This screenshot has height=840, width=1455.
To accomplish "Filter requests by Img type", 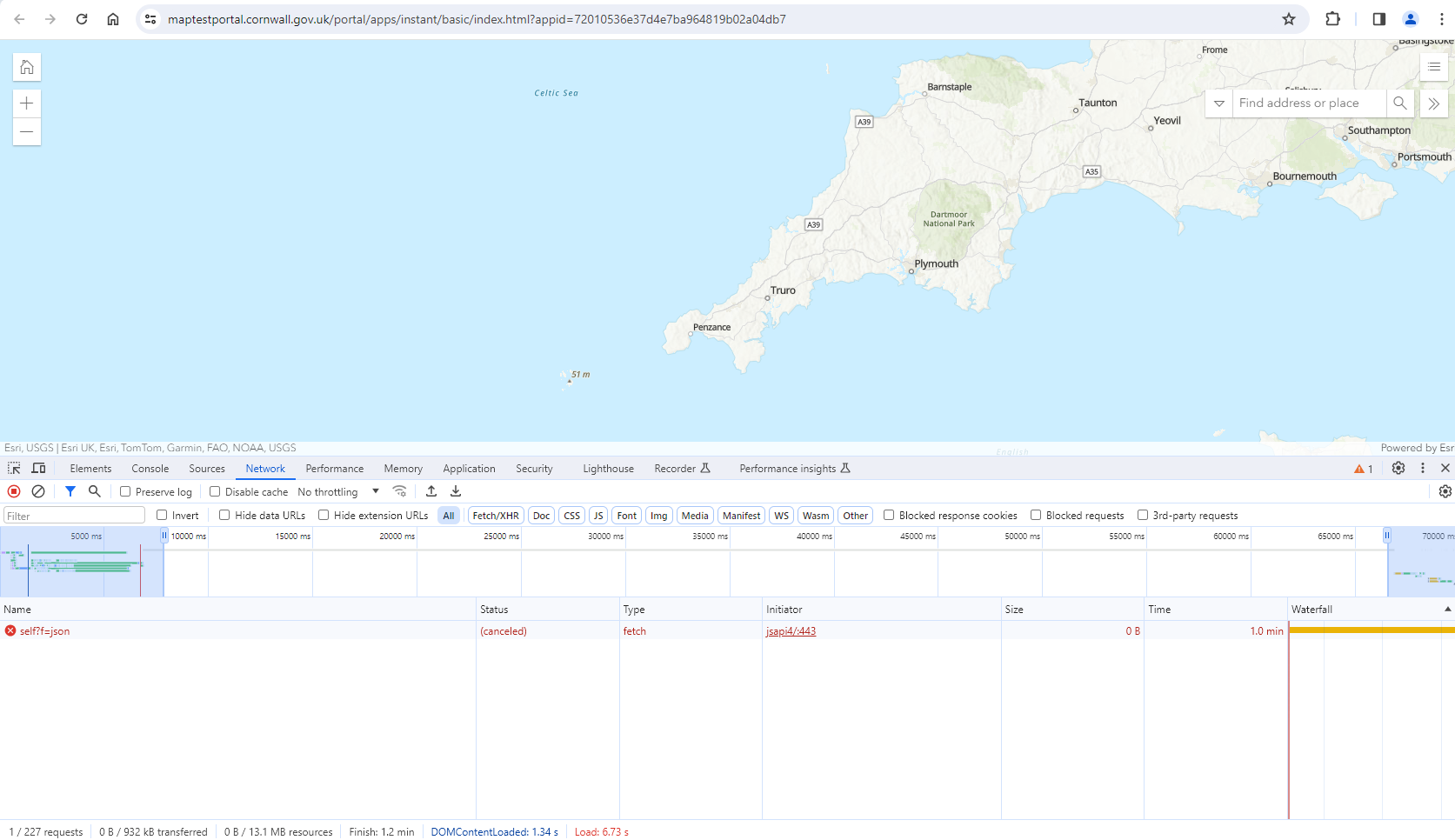I will click(659, 516).
